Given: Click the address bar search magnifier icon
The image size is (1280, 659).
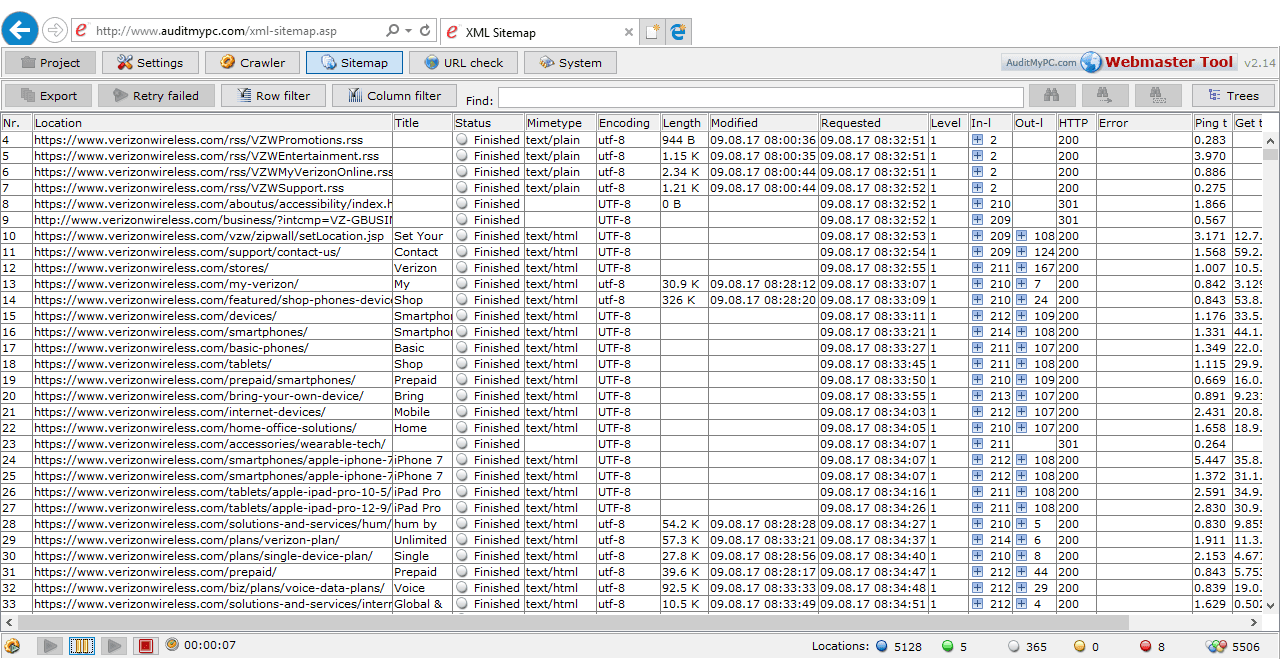Looking at the screenshot, I should (x=392, y=31).
